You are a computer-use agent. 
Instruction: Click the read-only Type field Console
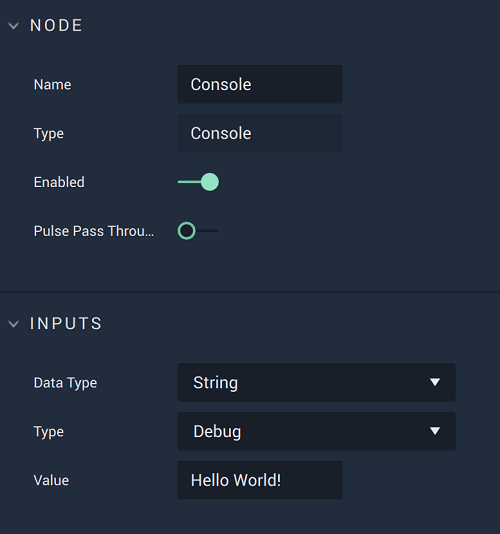click(x=260, y=133)
